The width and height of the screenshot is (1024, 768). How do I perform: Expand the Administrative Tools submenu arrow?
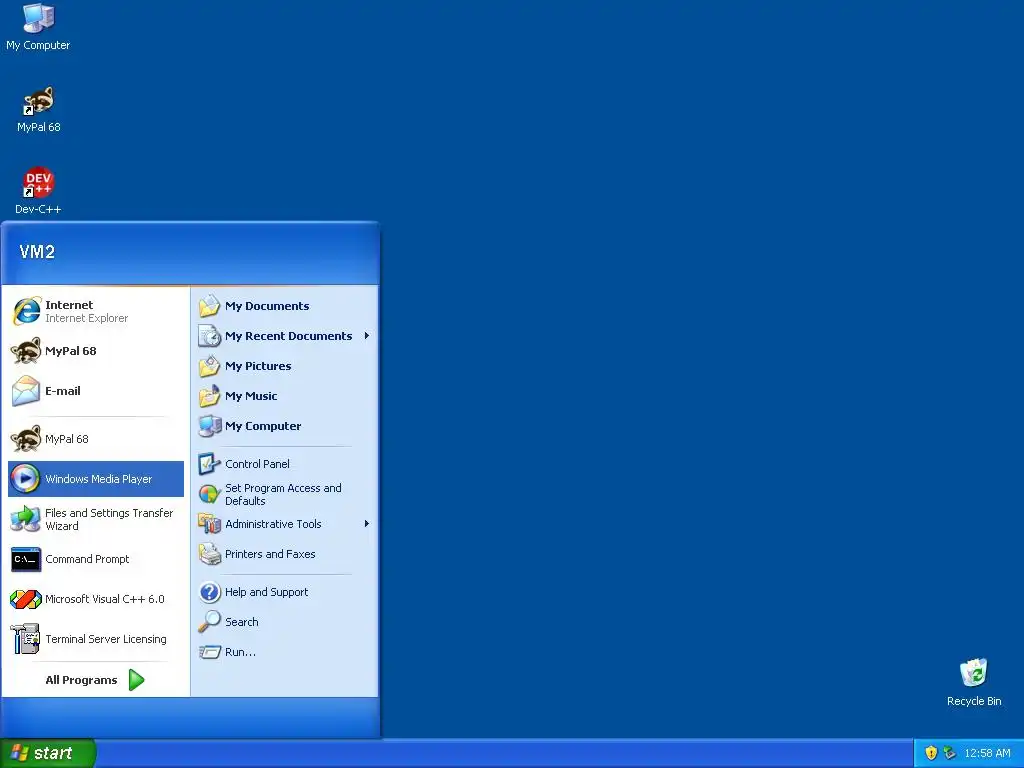[x=366, y=524]
